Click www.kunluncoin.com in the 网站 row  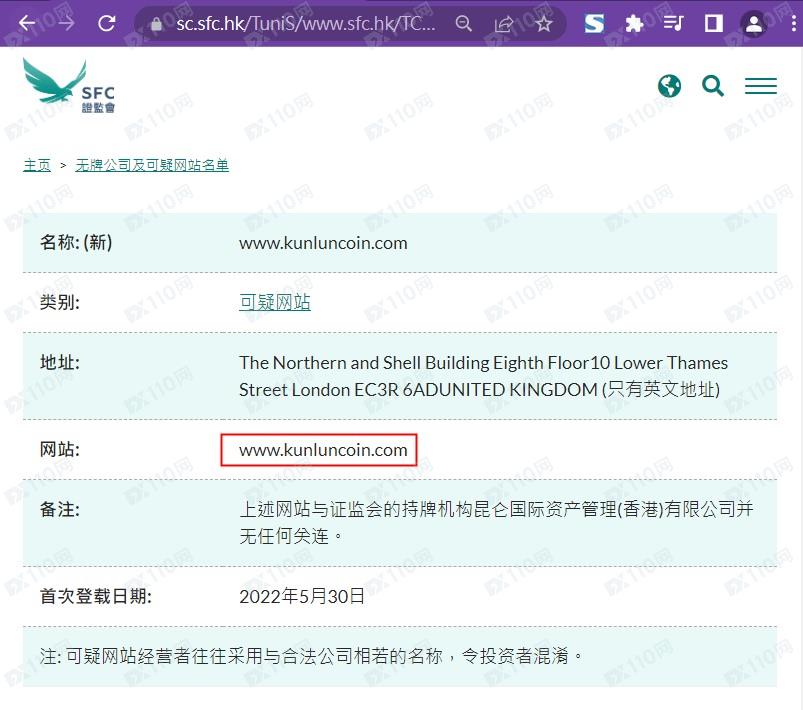[323, 450]
